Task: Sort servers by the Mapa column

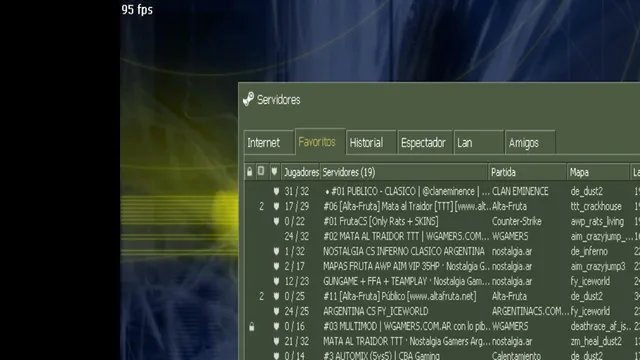Action: (598, 172)
